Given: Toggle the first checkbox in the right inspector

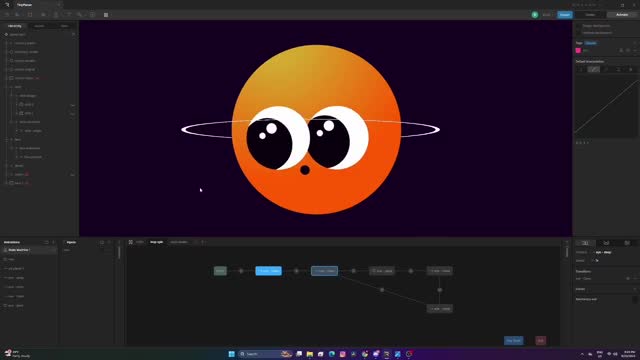Looking at the screenshot, I should (x=578, y=26).
